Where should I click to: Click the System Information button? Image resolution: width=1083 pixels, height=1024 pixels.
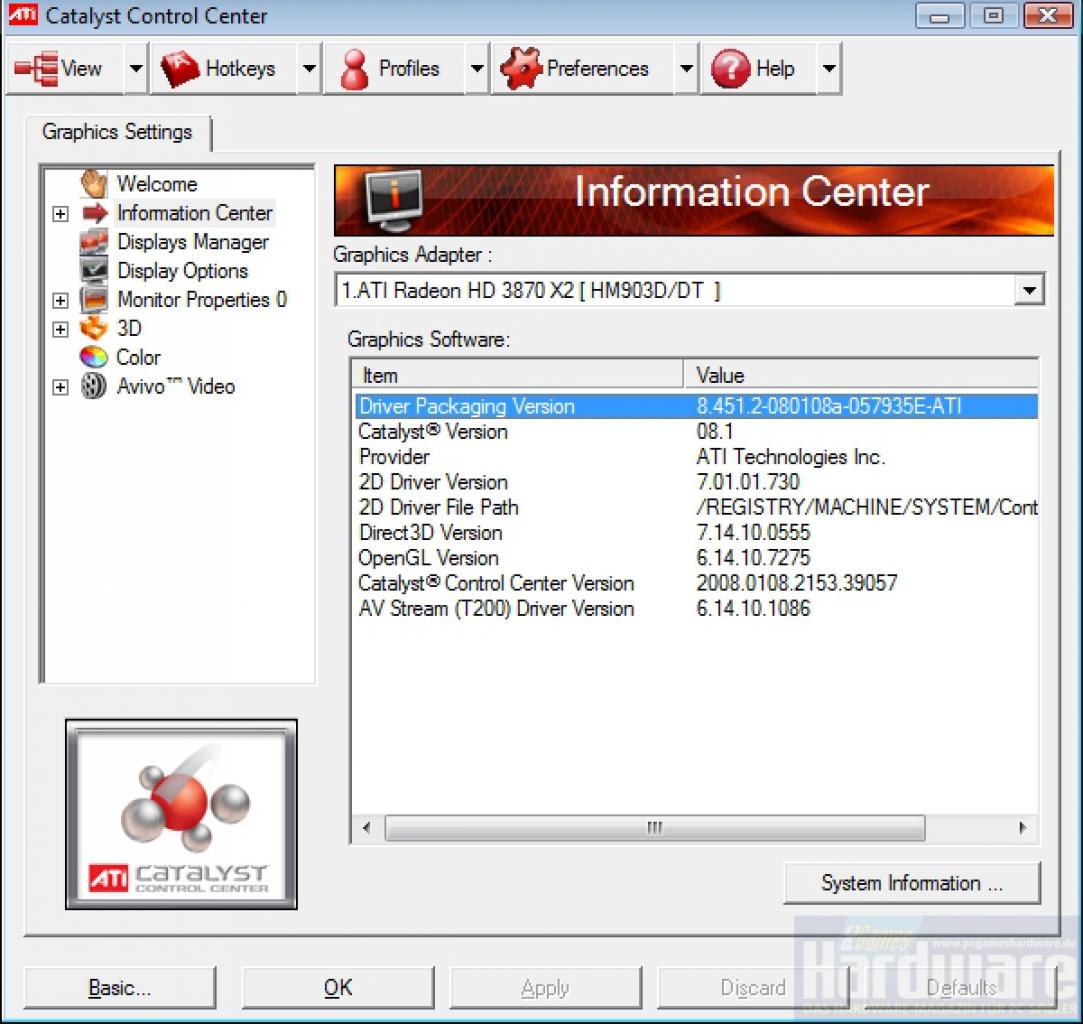click(912, 882)
